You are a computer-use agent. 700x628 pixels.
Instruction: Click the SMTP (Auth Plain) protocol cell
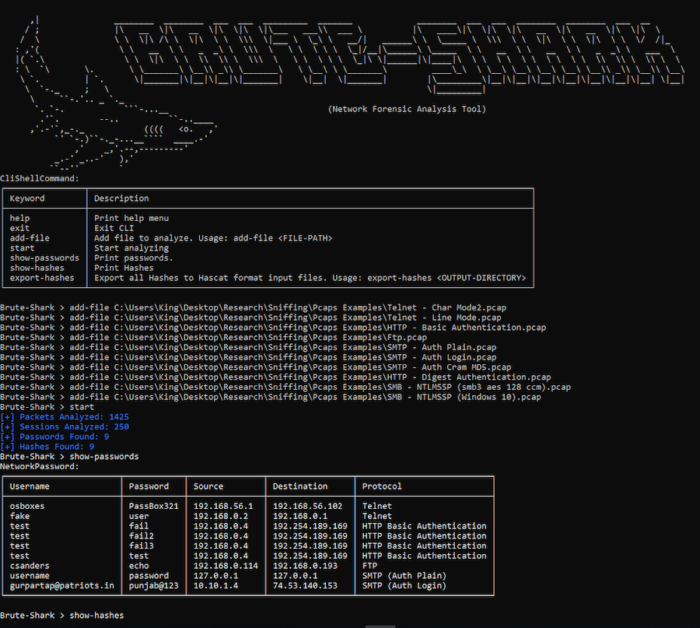coord(404,576)
